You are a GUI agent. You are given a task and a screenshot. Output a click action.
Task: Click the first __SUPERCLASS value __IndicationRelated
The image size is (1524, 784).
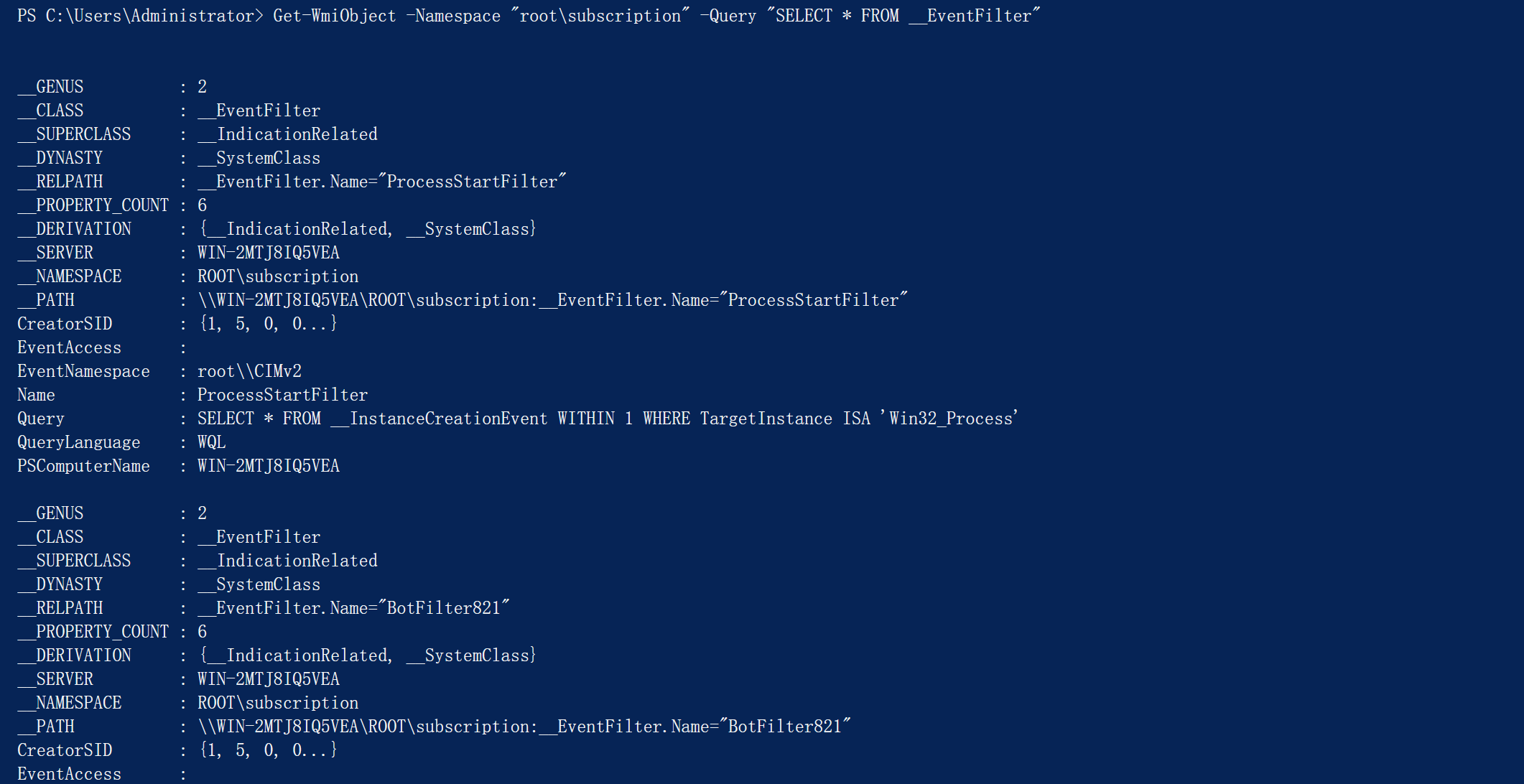(287, 134)
